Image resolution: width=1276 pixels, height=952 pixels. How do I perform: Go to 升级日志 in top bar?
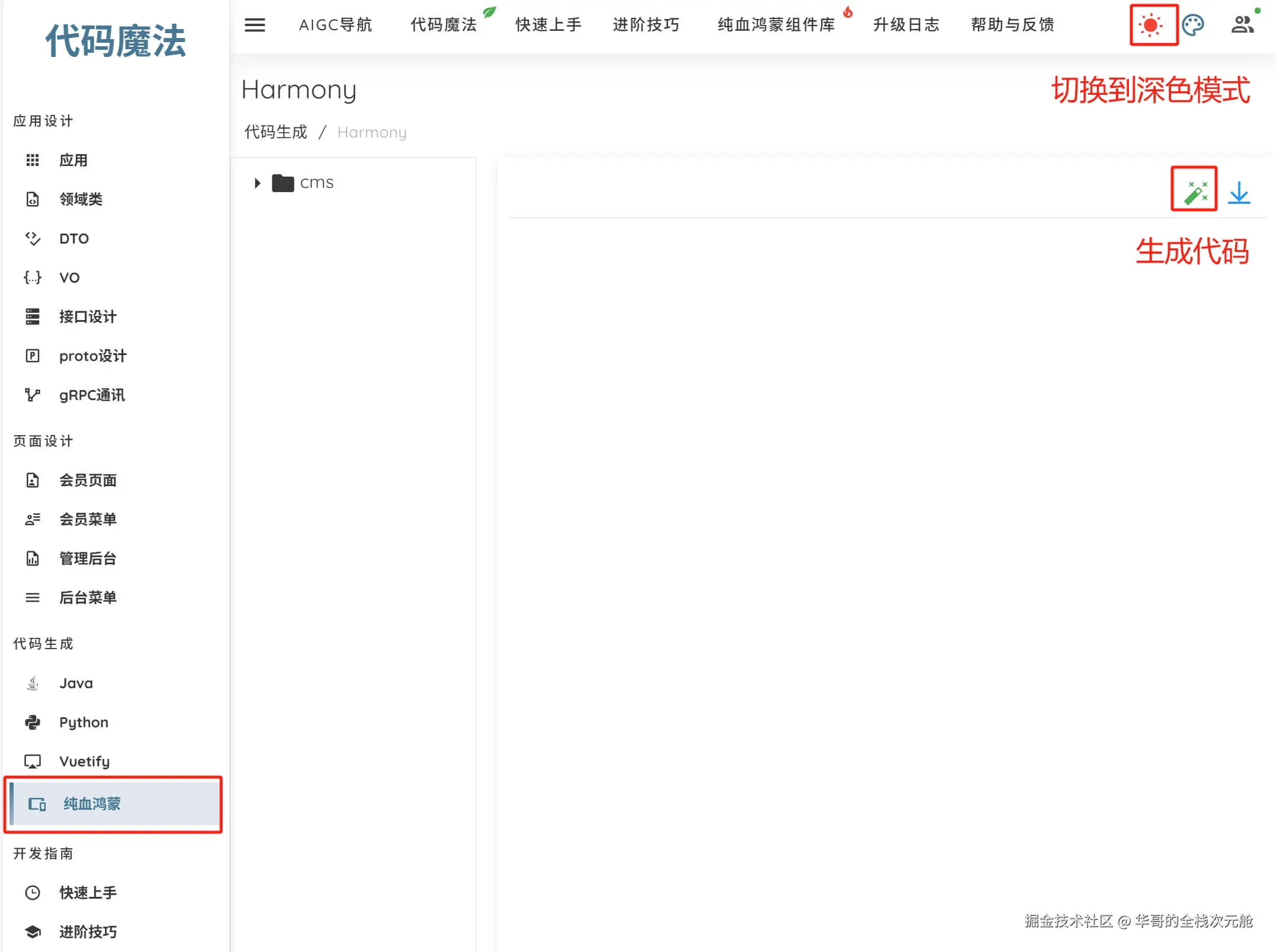click(x=906, y=25)
